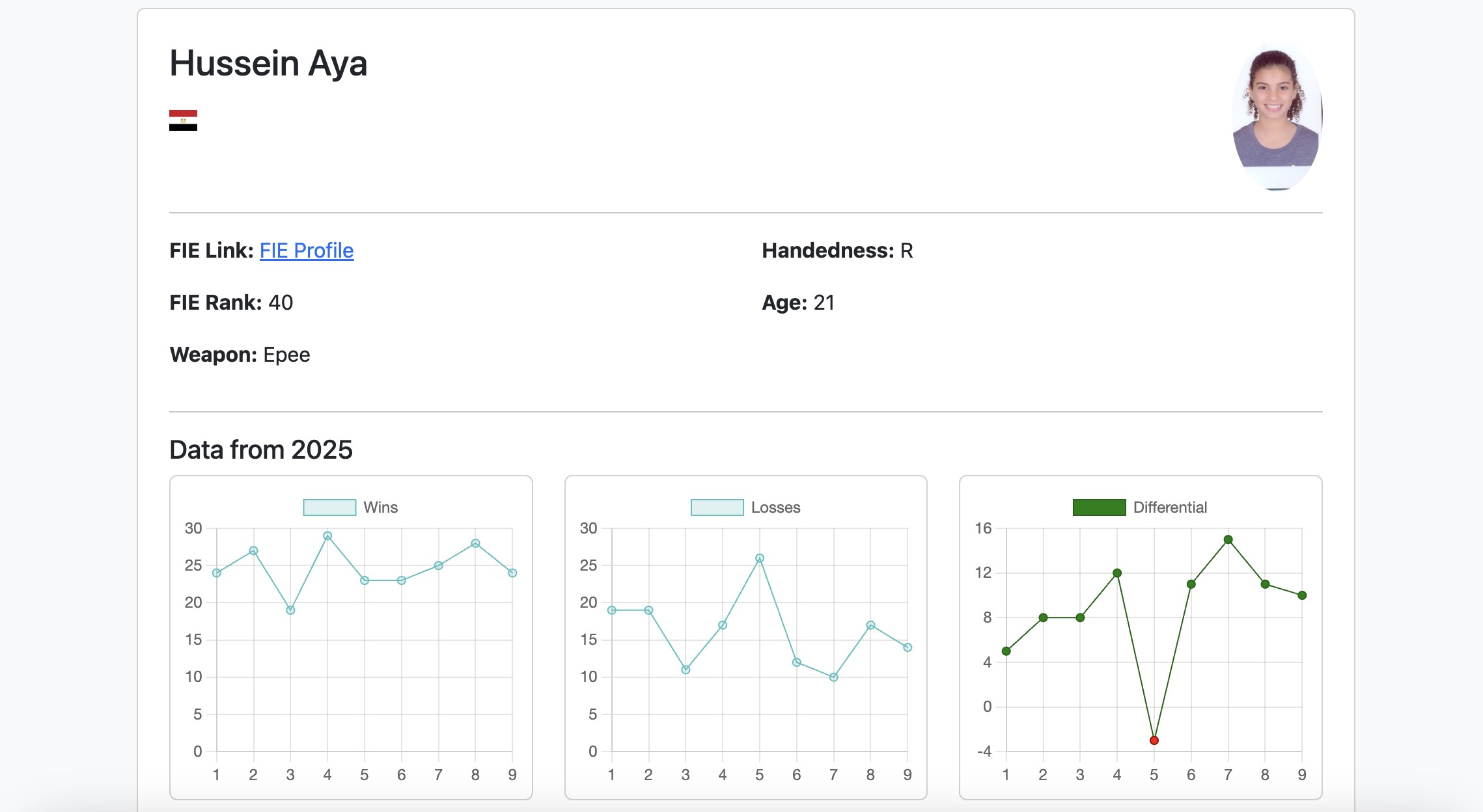Toggle the Losses legend swatch
The width and height of the screenshot is (1483, 812).
pos(717,507)
